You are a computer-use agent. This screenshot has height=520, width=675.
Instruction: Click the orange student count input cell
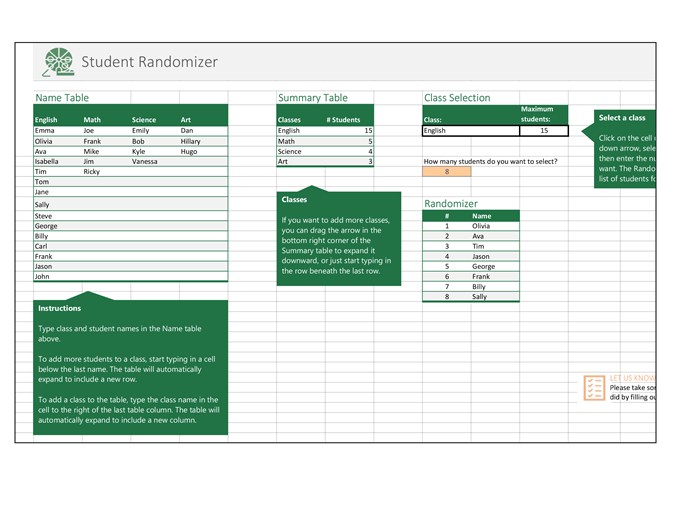pos(446,171)
